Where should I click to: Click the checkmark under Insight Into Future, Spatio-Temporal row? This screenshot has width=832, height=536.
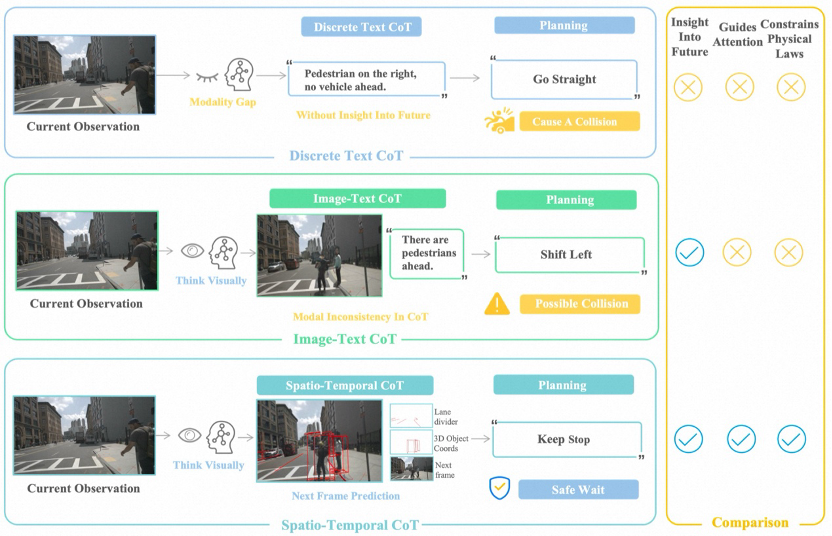[688, 439]
